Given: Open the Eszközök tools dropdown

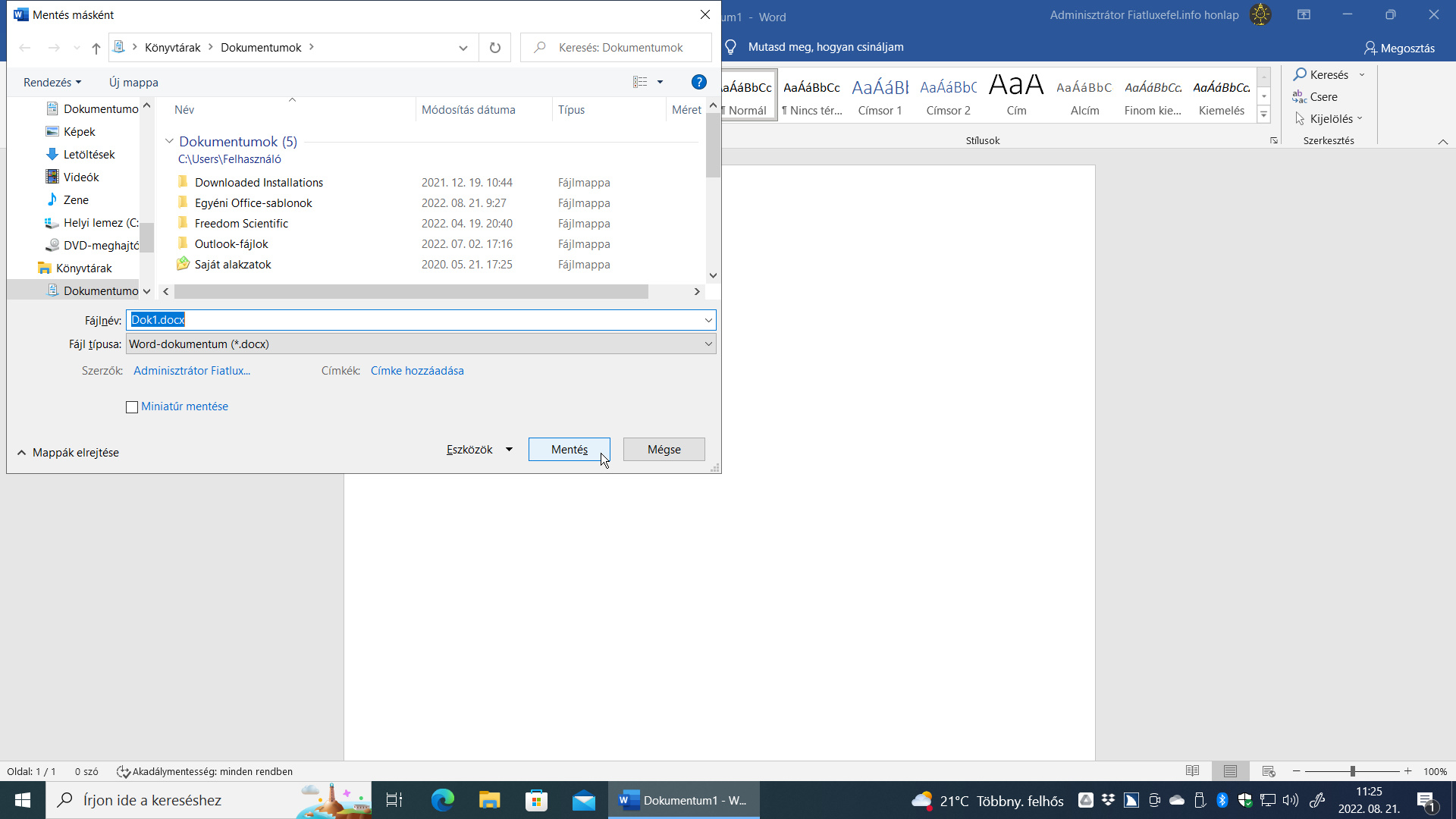Looking at the screenshot, I should pos(479,450).
